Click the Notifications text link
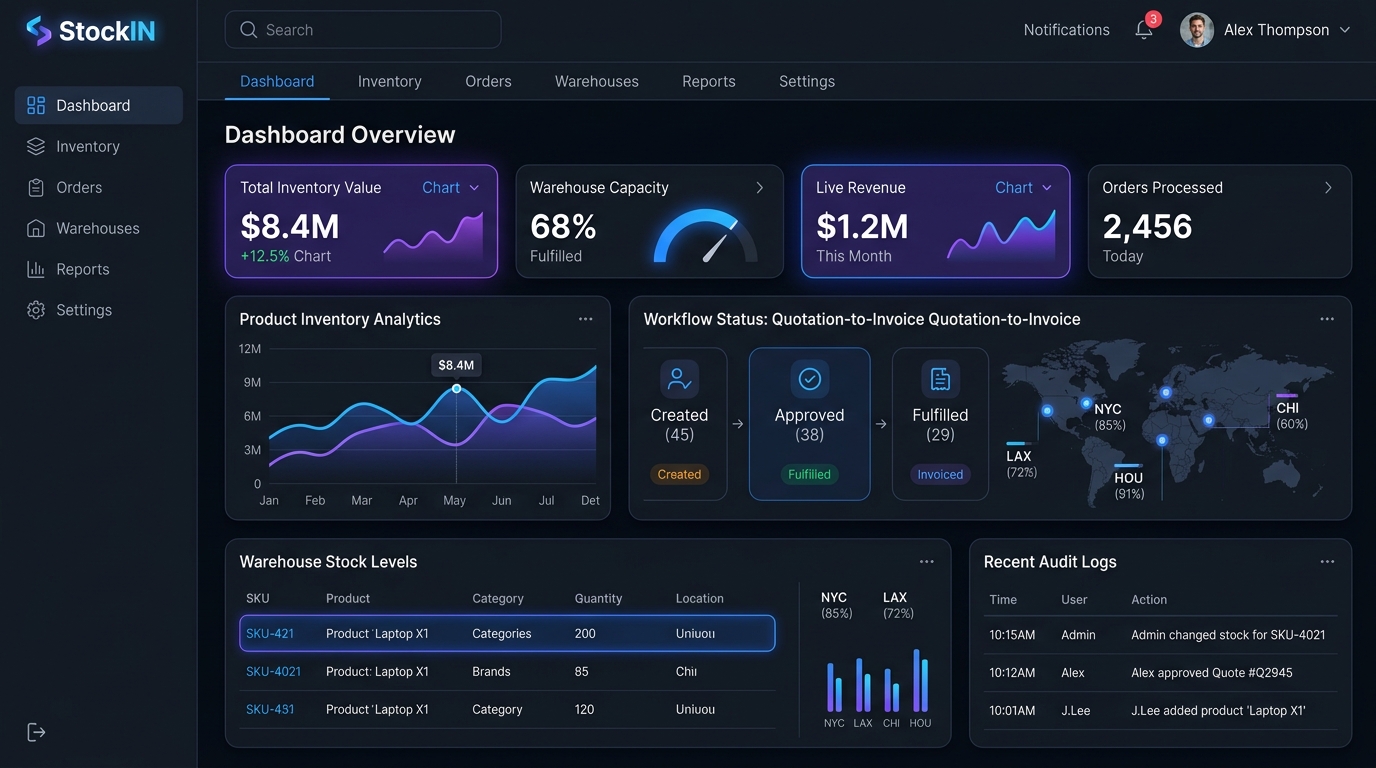Image resolution: width=1376 pixels, height=768 pixels. coord(1067,30)
